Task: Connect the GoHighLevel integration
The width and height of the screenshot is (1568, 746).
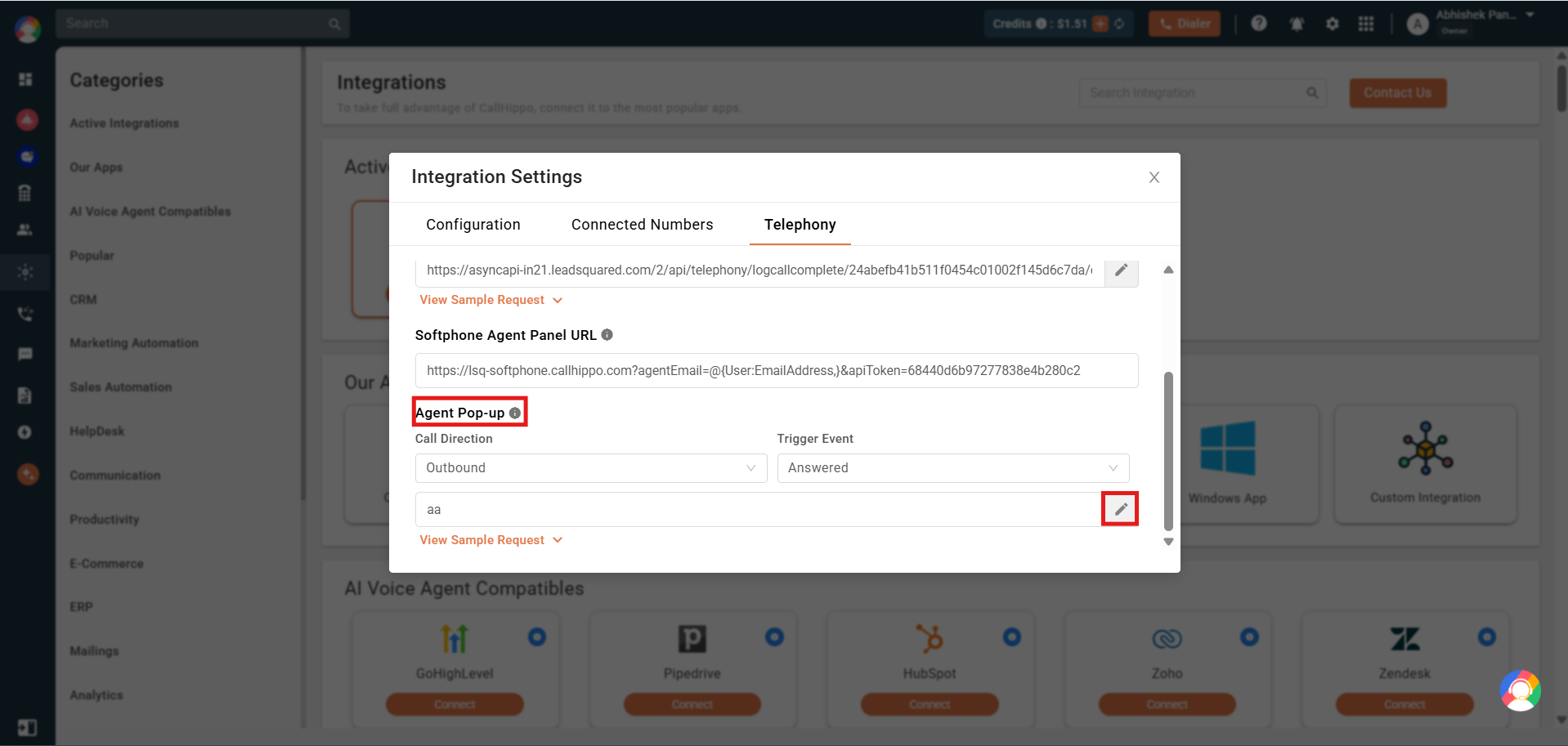Action: click(455, 704)
